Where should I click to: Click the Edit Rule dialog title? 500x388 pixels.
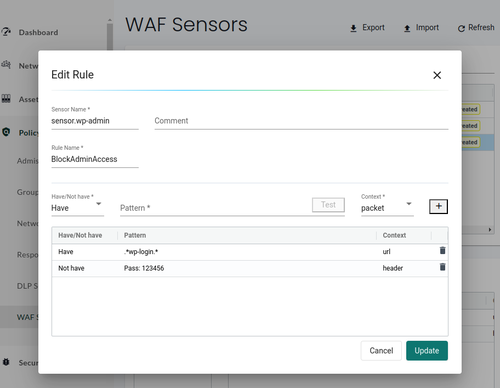[72, 75]
